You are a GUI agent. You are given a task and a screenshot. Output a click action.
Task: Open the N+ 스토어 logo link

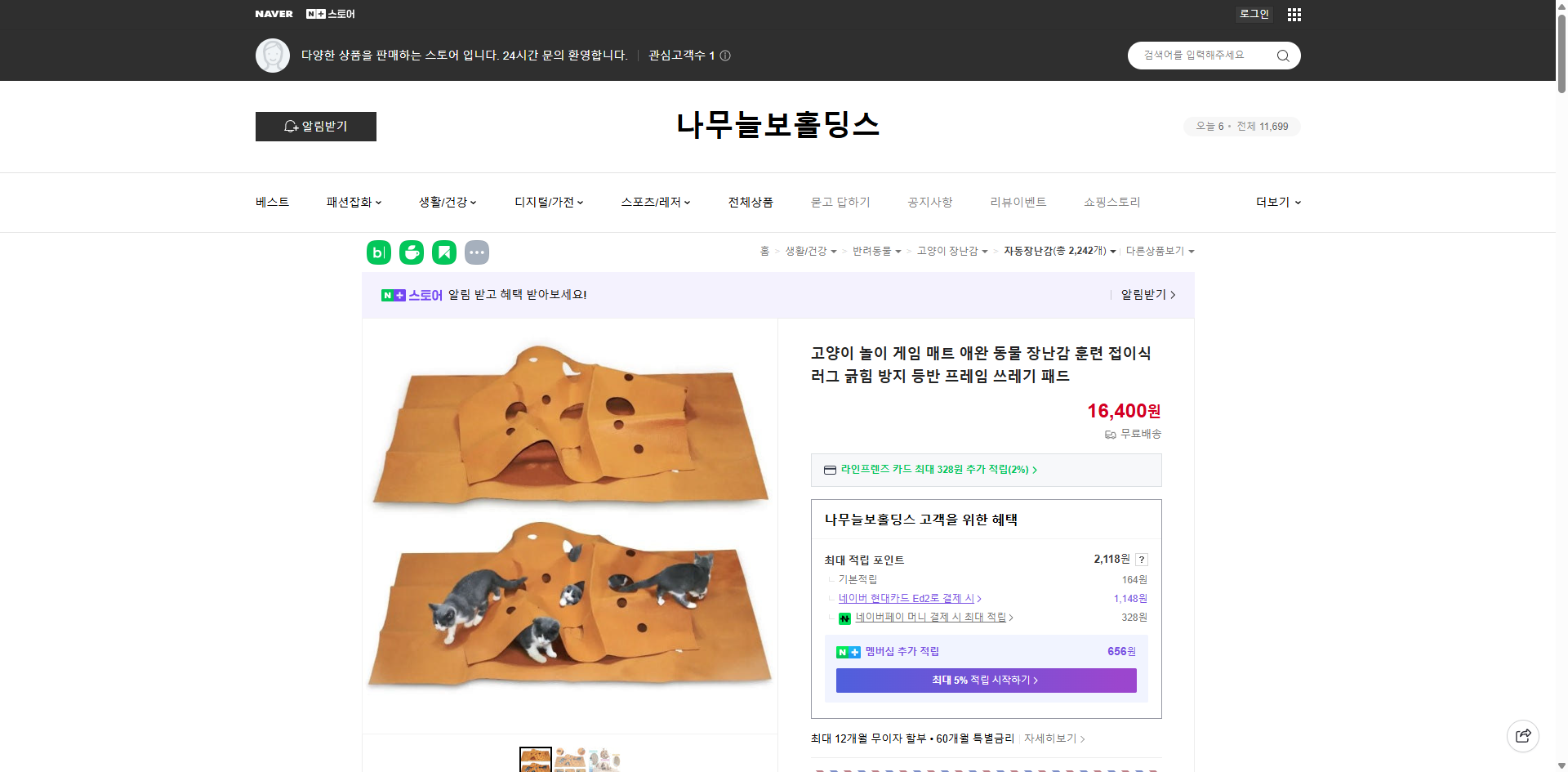pyautogui.click(x=331, y=14)
